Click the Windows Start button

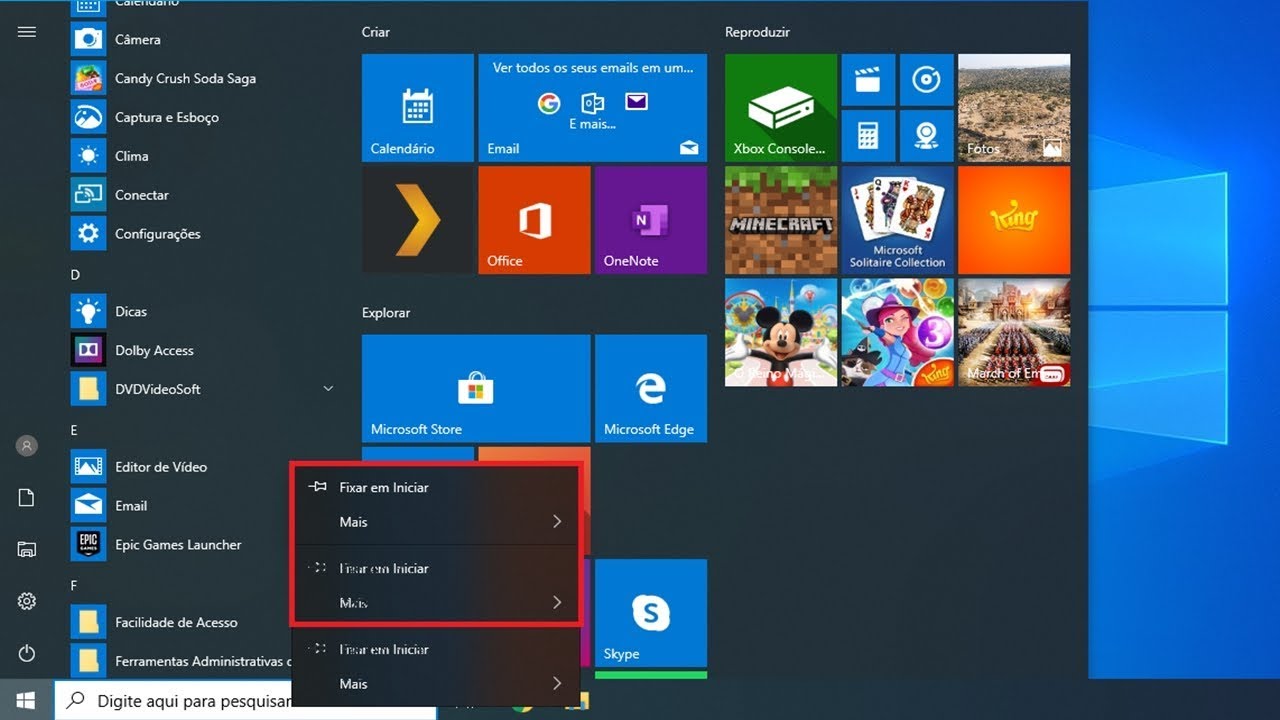(26, 700)
